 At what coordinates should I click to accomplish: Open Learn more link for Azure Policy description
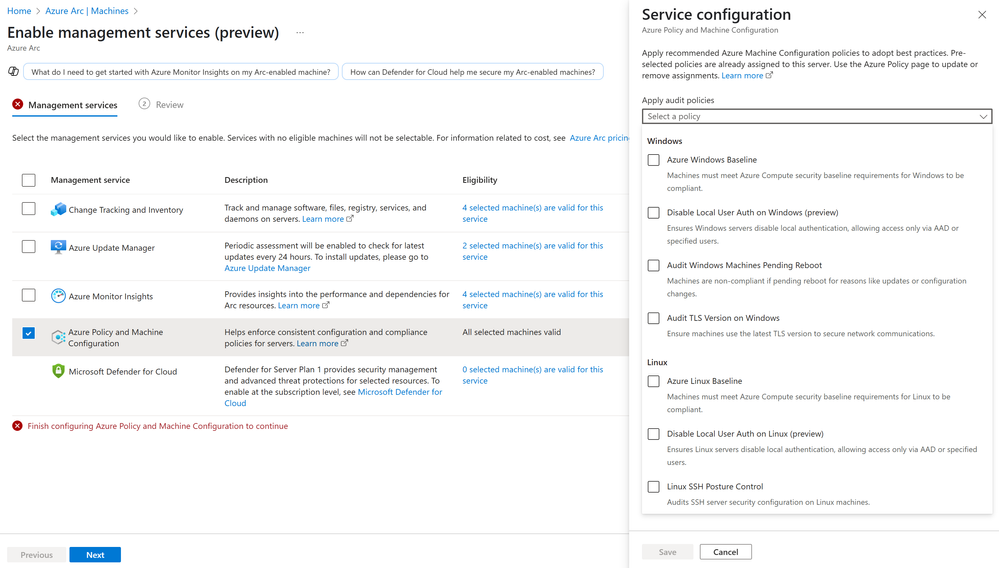point(322,343)
